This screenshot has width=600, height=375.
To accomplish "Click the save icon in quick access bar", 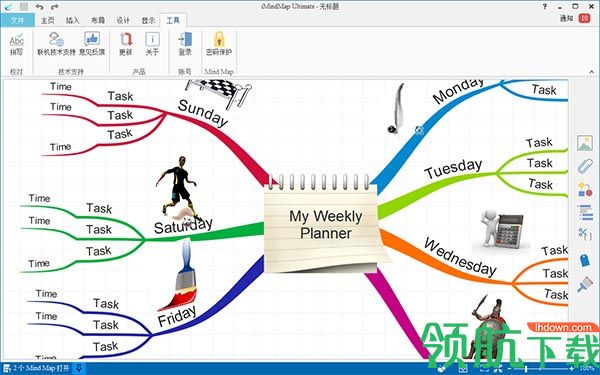I will click(24, 7).
